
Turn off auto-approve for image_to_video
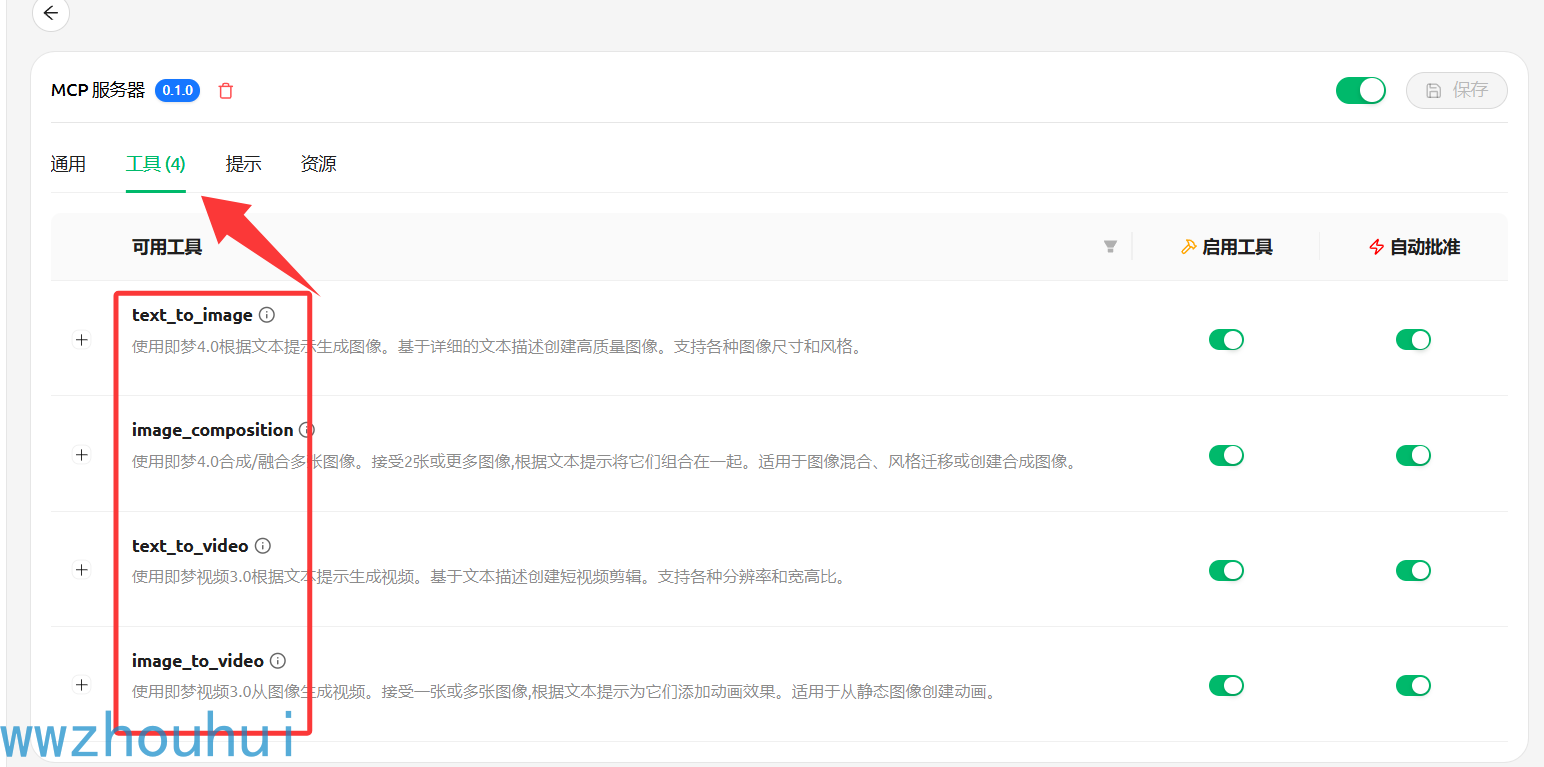pyautogui.click(x=1413, y=685)
